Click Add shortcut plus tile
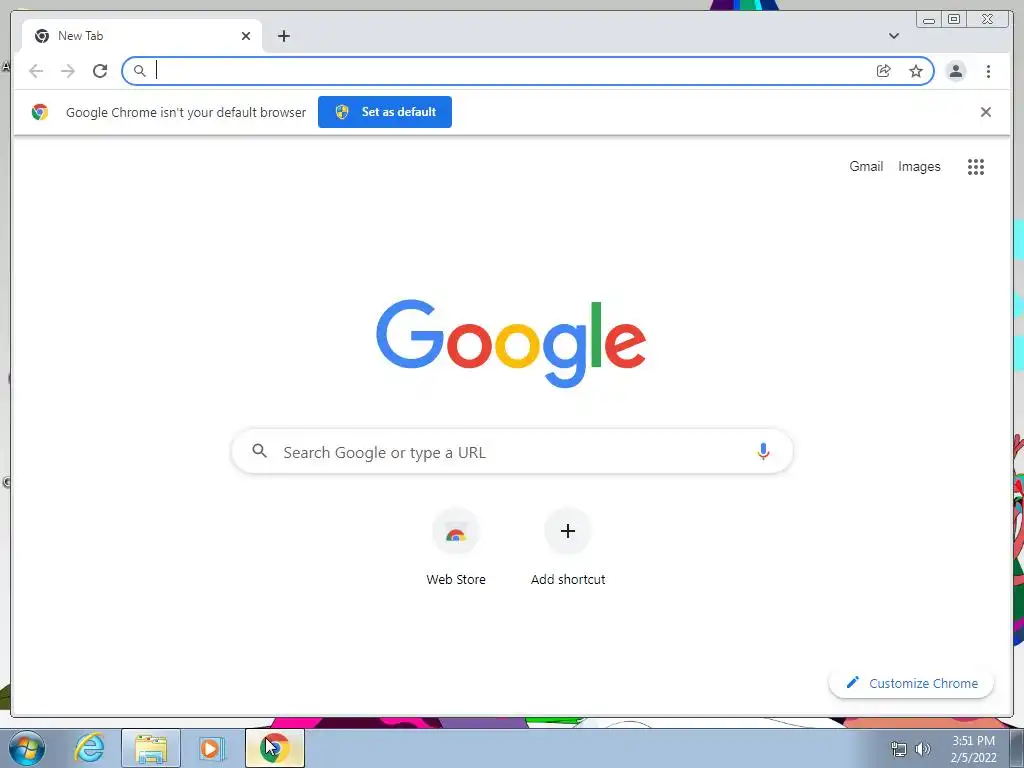1024x768 pixels. pyautogui.click(x=568, y=549)
